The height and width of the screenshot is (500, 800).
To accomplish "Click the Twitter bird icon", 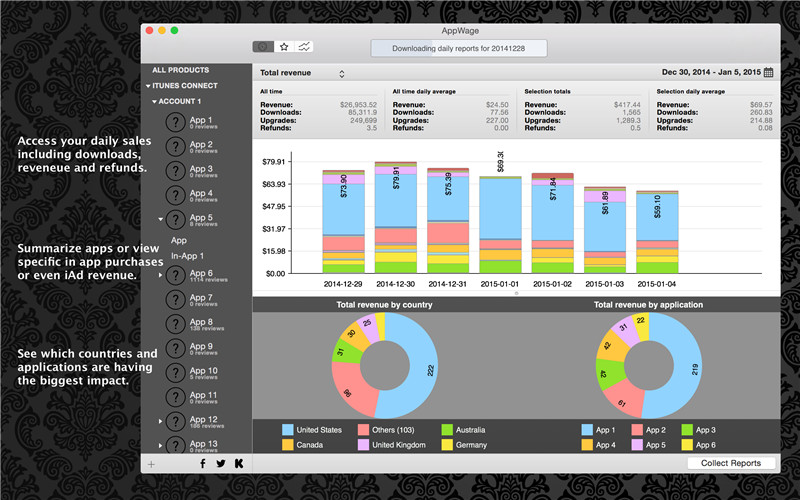I will point(221,464).
